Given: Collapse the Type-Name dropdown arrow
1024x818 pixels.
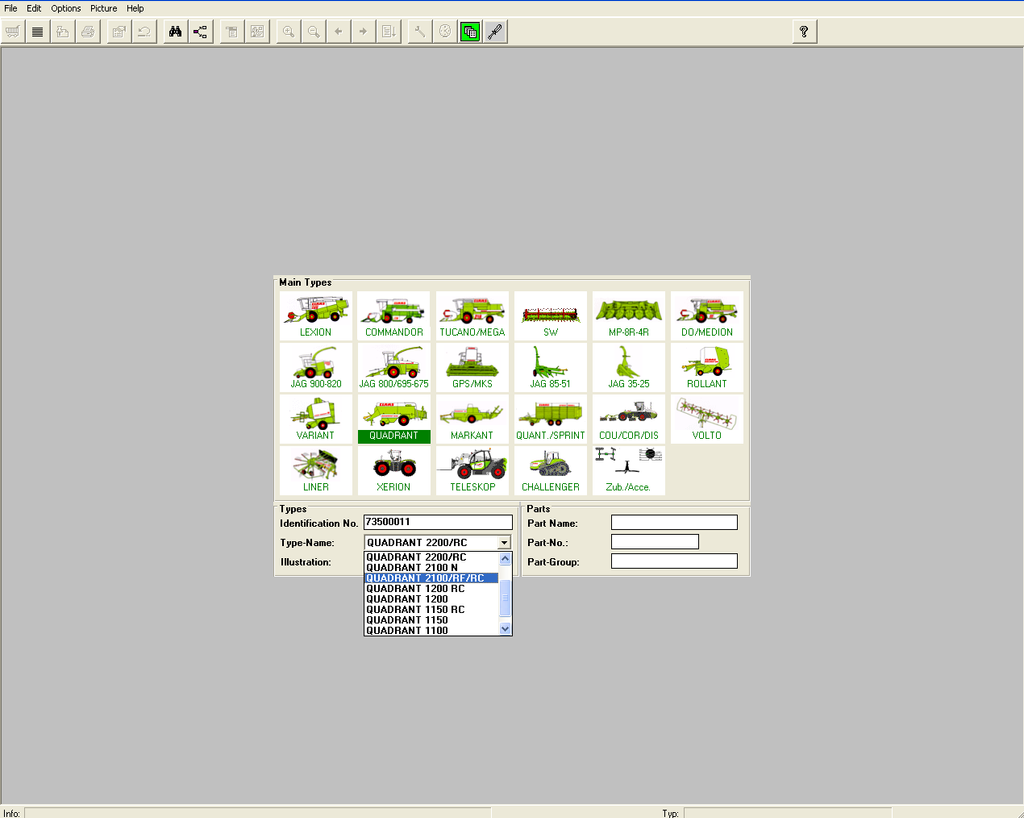Looking at the screenshot, I should point(504,543).
